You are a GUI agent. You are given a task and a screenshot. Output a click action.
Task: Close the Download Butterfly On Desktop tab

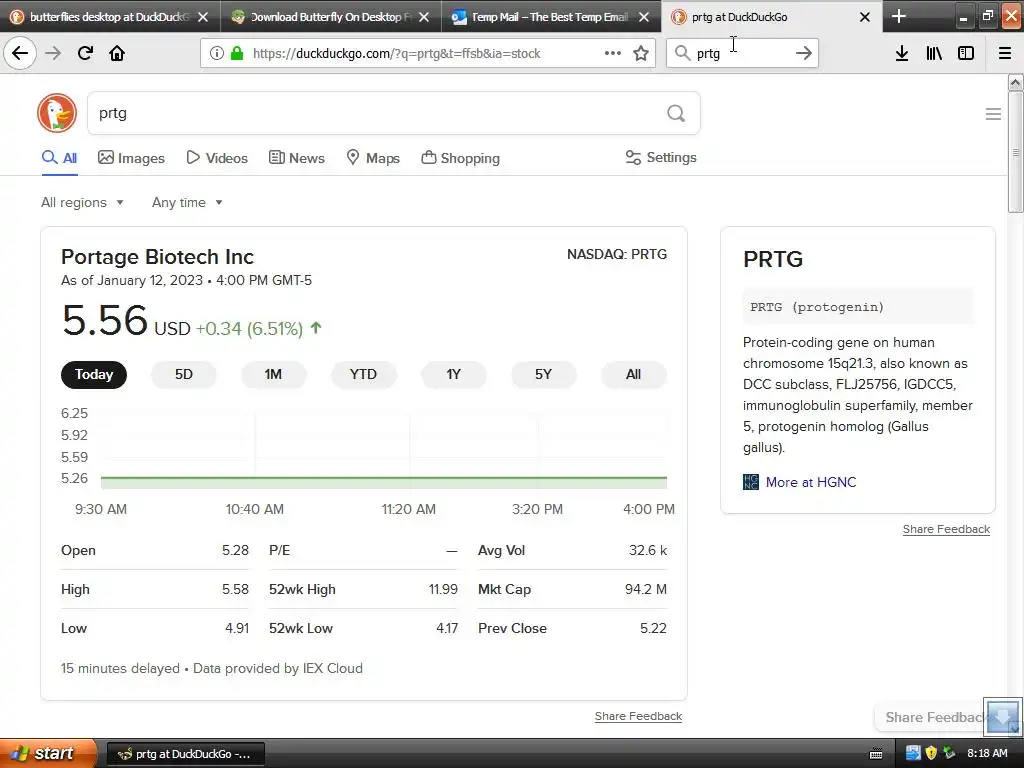coord(424,17)
